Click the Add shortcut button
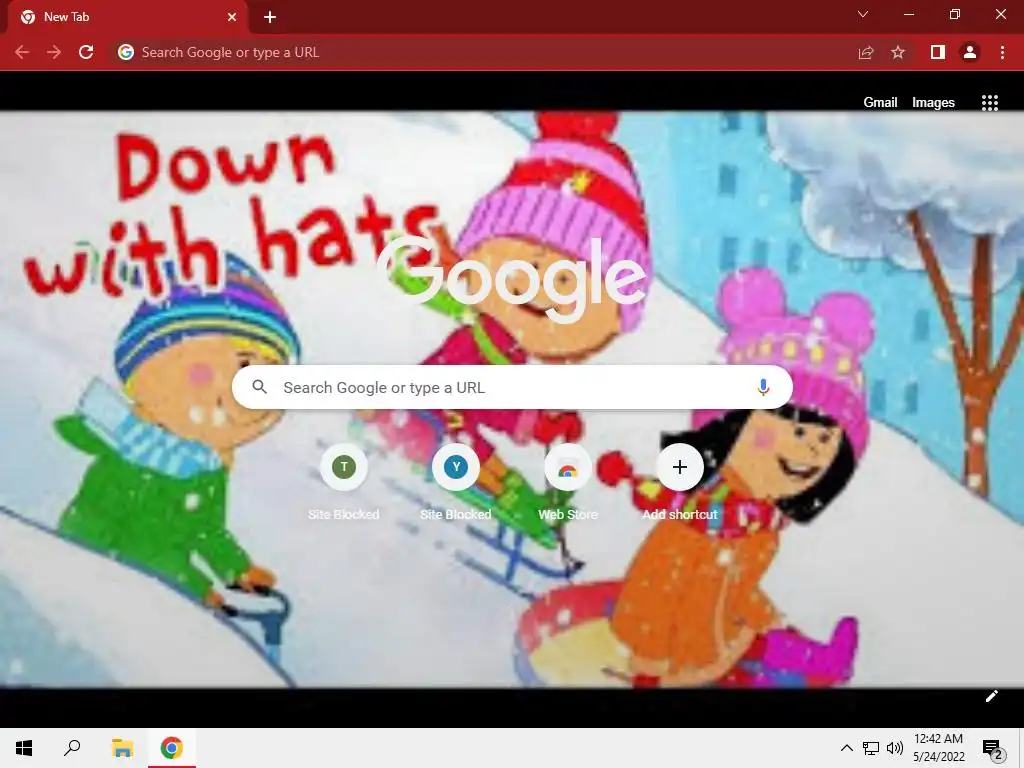 (x=680, y=482)
